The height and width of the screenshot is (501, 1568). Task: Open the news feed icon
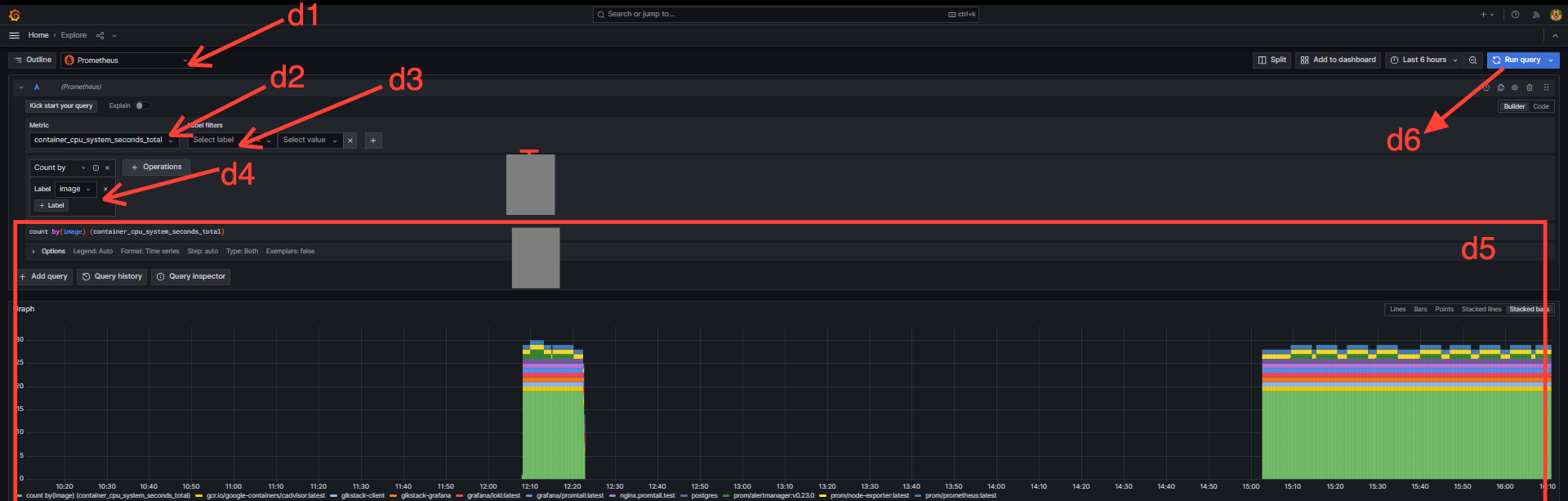click(1535, 15)
